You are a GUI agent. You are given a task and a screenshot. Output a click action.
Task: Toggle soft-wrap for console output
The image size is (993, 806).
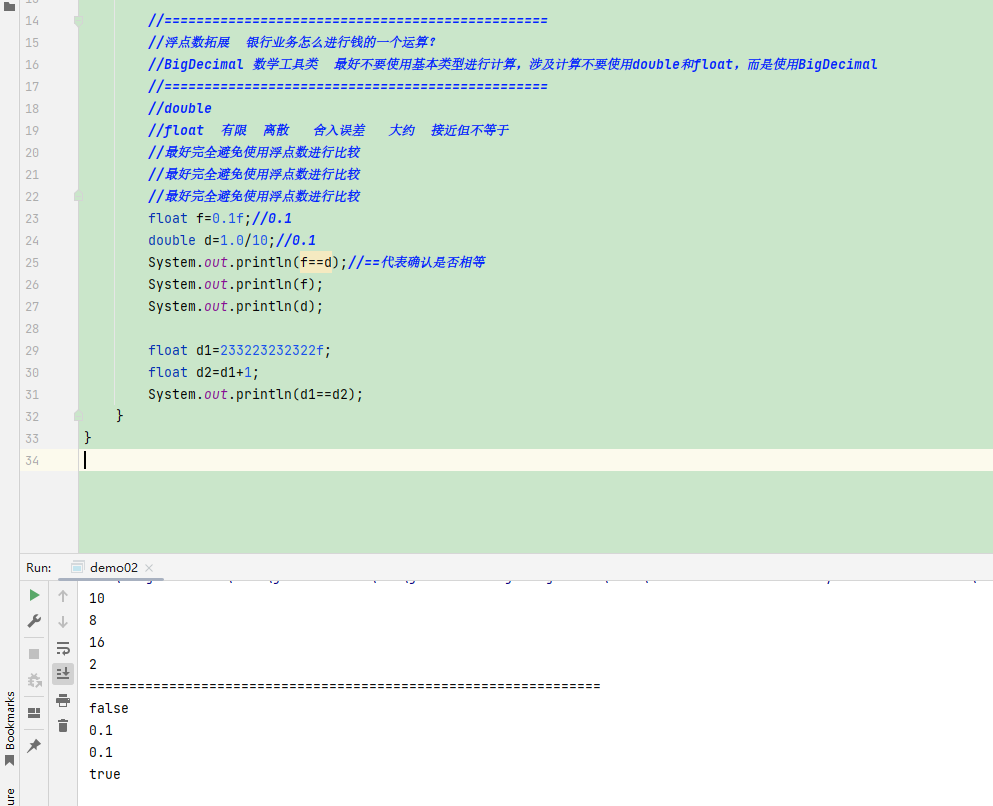click(63, 648)
